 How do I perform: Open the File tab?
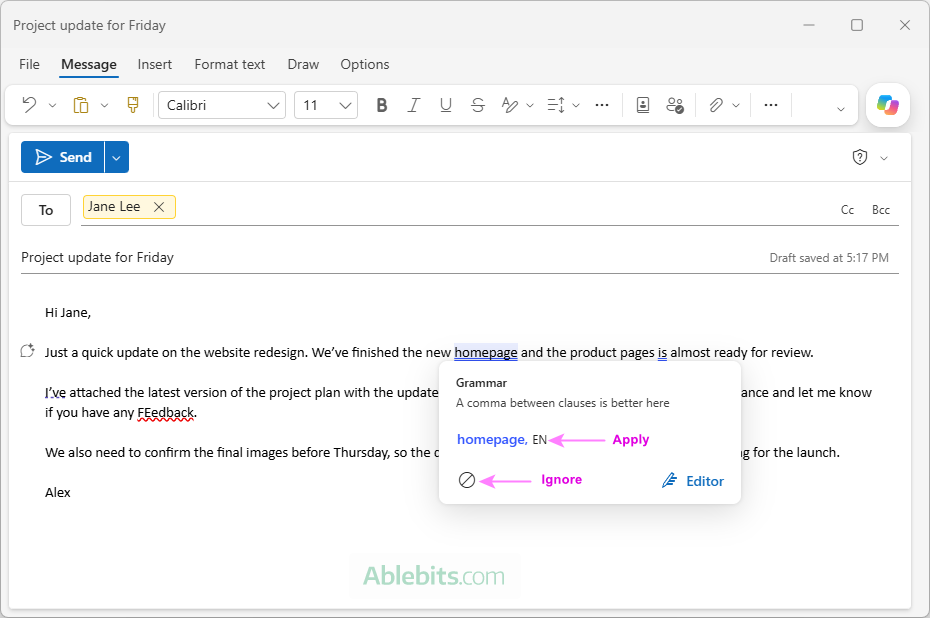click(29, 64)
